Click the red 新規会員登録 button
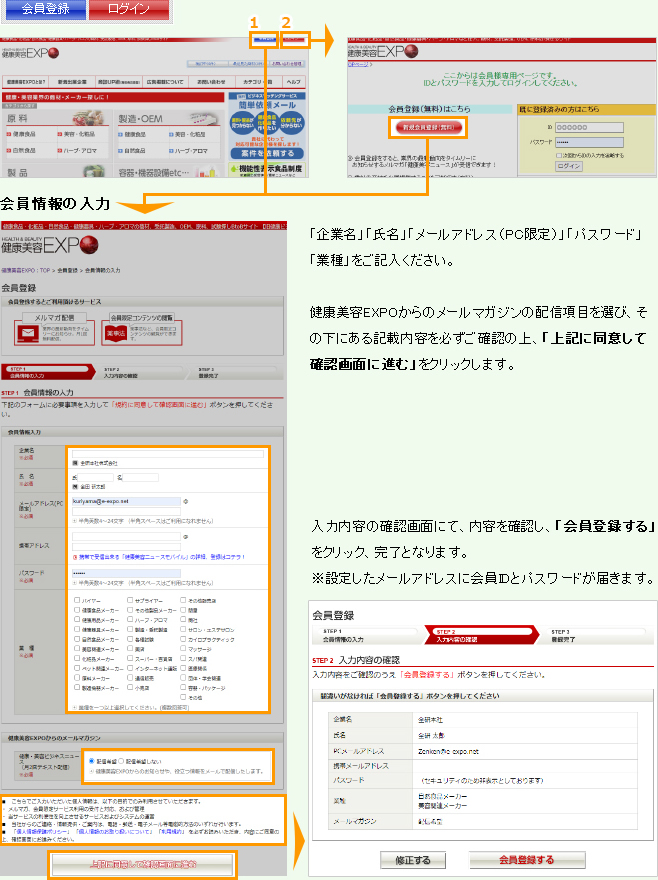This screenshot has height=880, width=658. click(428, 128)
